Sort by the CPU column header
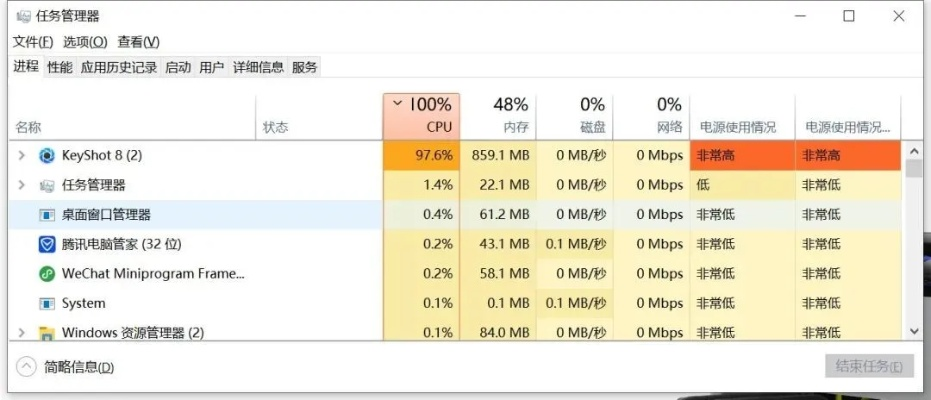 pyautogui.click(x=421, y=116)
